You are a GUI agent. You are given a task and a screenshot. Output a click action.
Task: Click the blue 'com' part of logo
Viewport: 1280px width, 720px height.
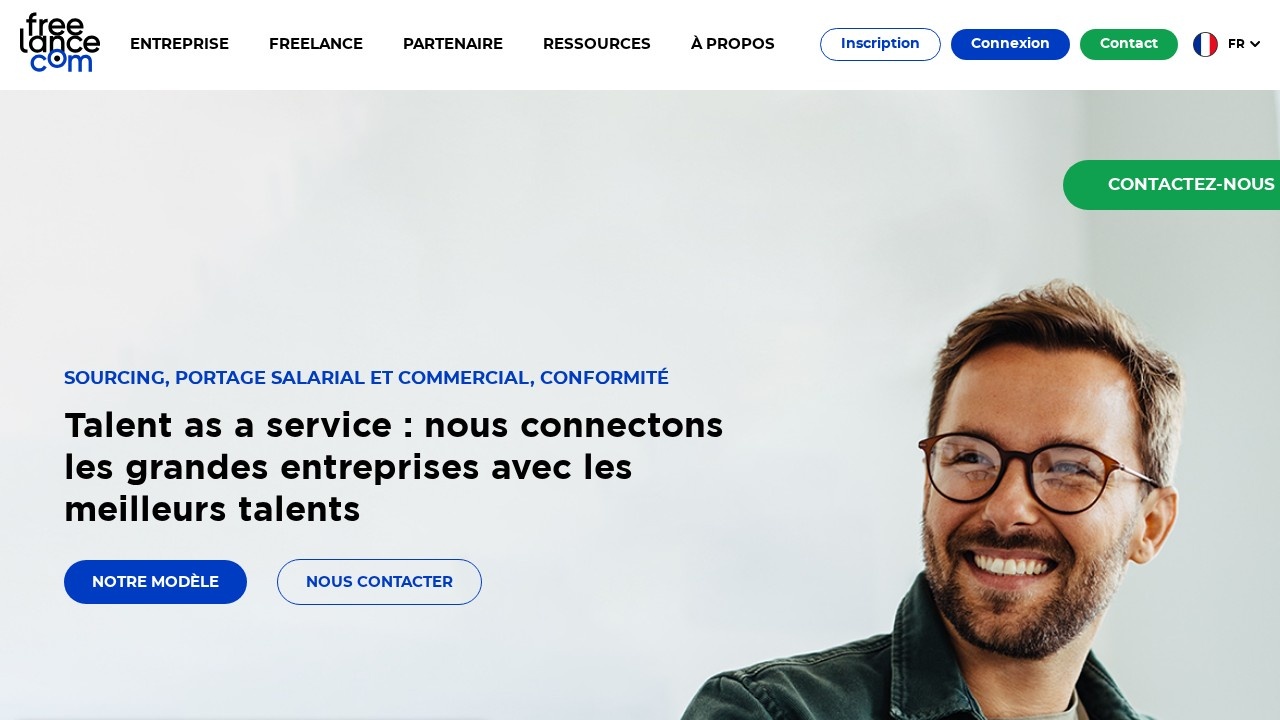[61, 61]
